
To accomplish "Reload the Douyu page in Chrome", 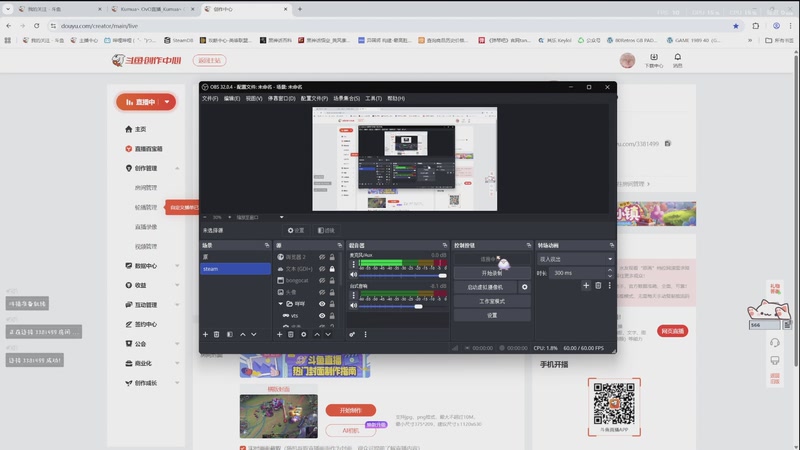I will click(x=37, y=26).
